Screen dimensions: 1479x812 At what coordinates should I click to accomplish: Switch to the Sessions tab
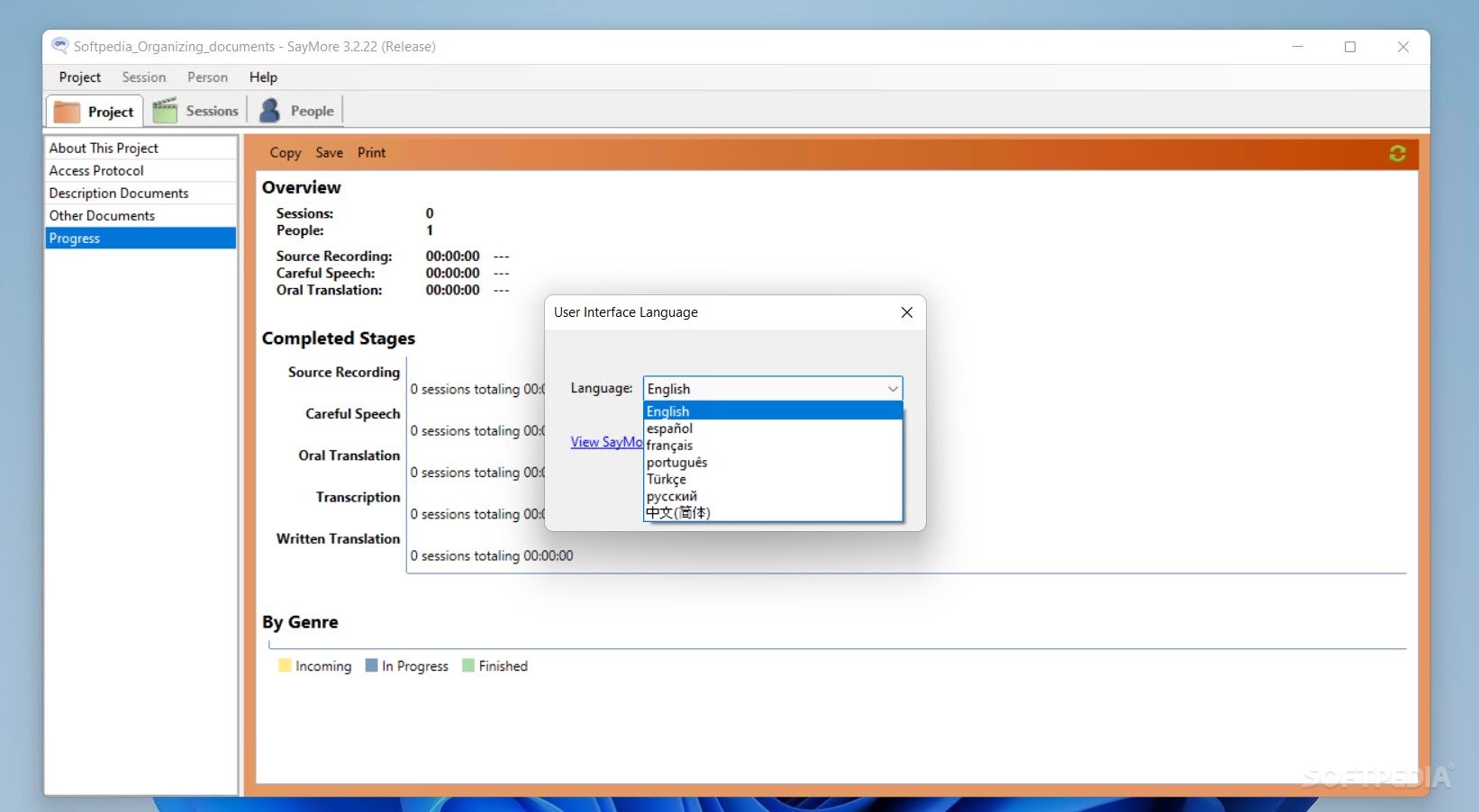click(196, 111)
